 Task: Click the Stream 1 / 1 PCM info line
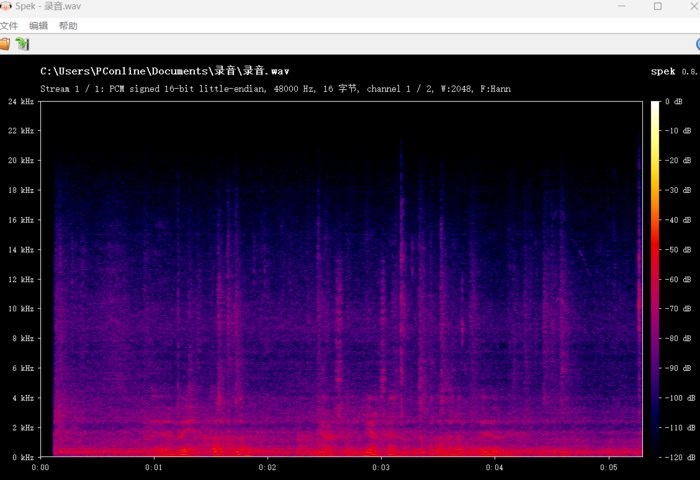[275, 88]
